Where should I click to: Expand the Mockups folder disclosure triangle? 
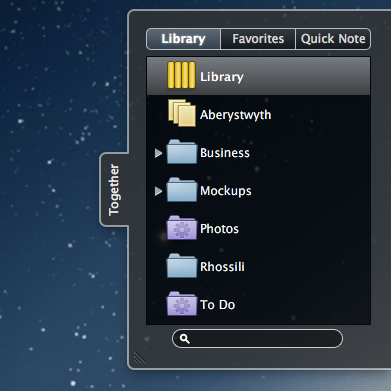click(x=158, y=191)
